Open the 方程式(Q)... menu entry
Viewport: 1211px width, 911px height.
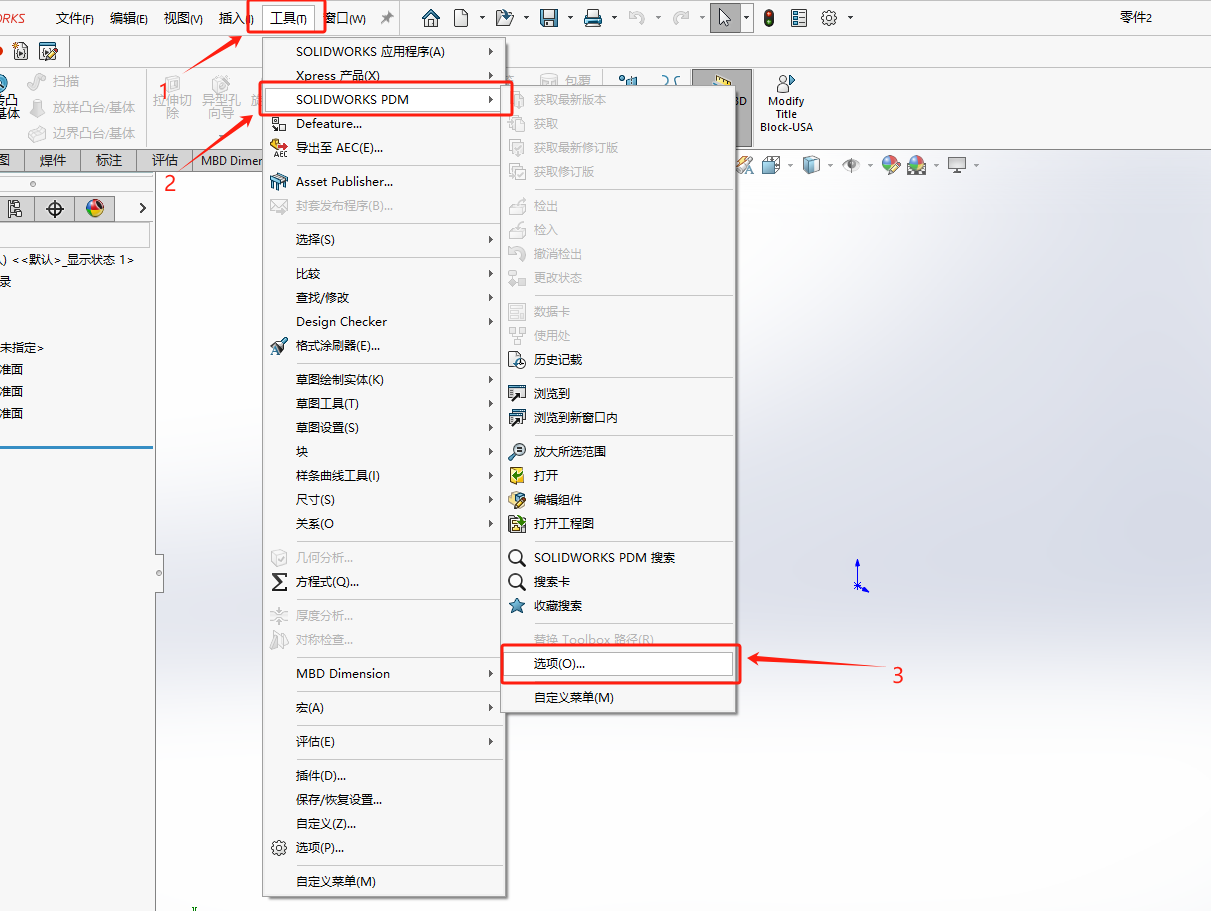(x=327, y=581)
